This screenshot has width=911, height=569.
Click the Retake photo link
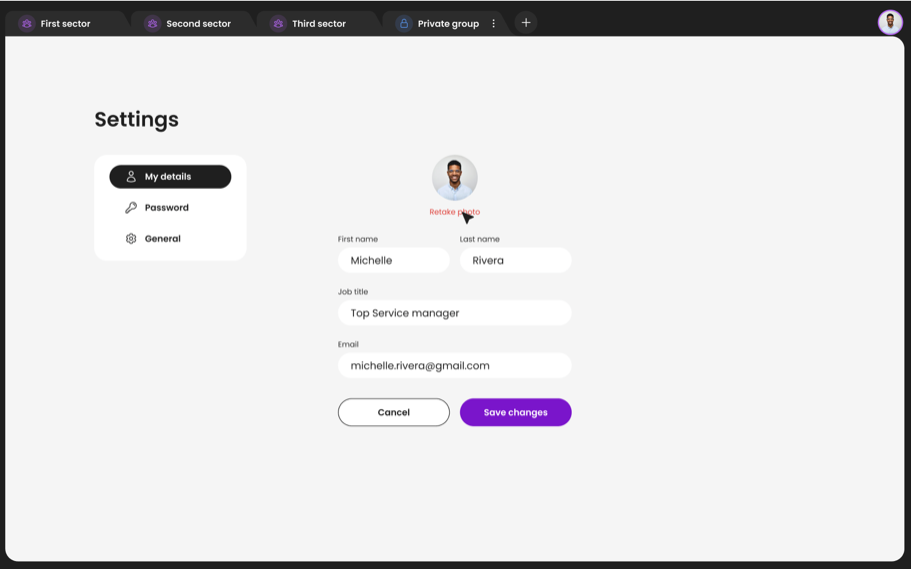(x=454, y=212)
